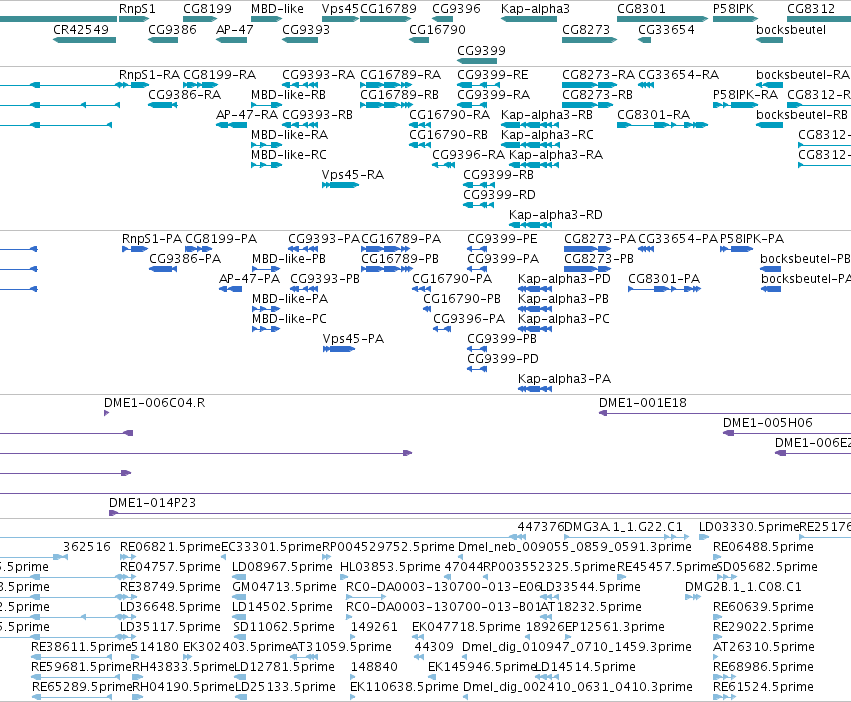The height and width of the screenshot is (702, 851).
Task: Select the RE38611.5prime EST label
Action: (x=81, y=647)
